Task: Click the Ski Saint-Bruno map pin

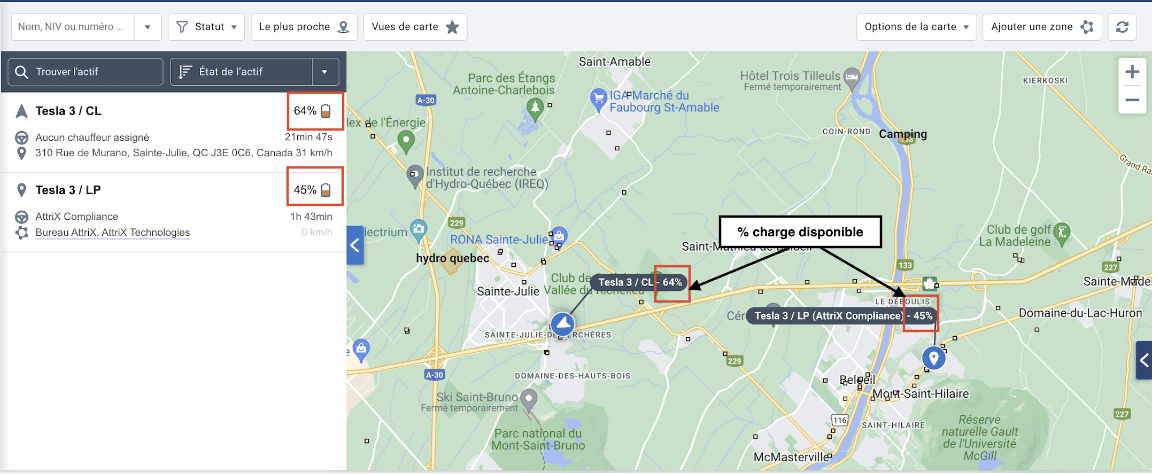Action: click(527, 400)
